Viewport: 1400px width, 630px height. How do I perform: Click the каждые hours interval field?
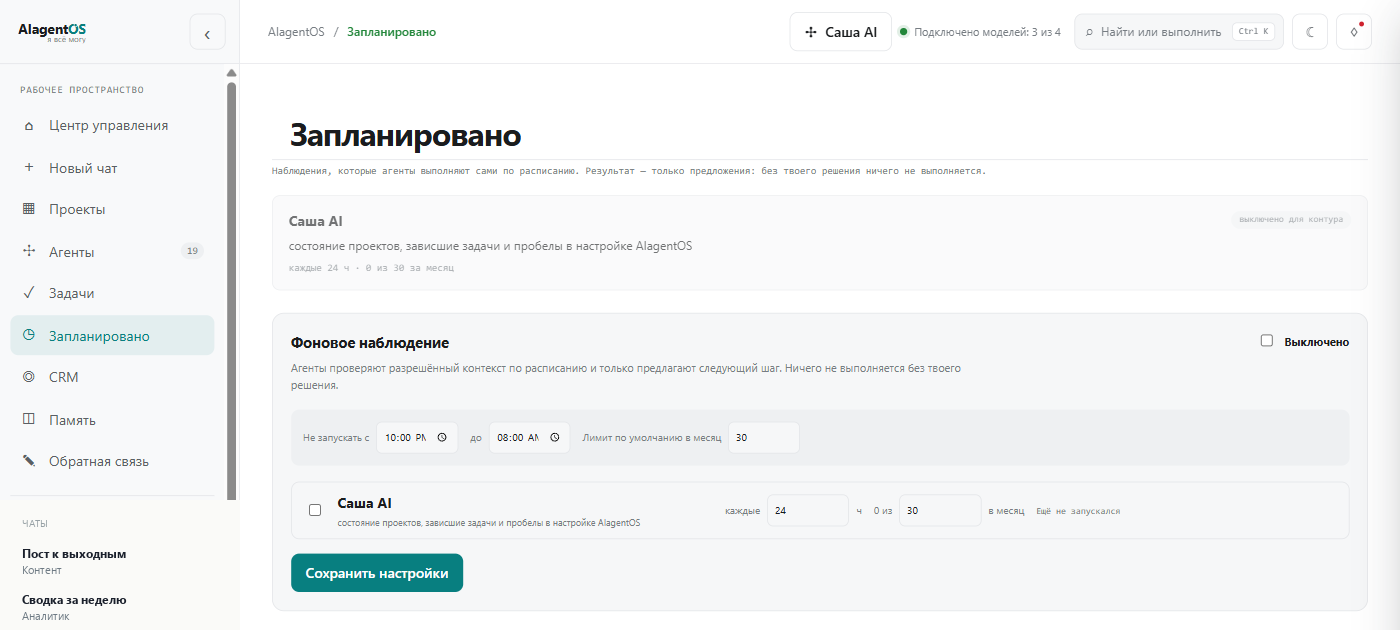coord(808,510)
